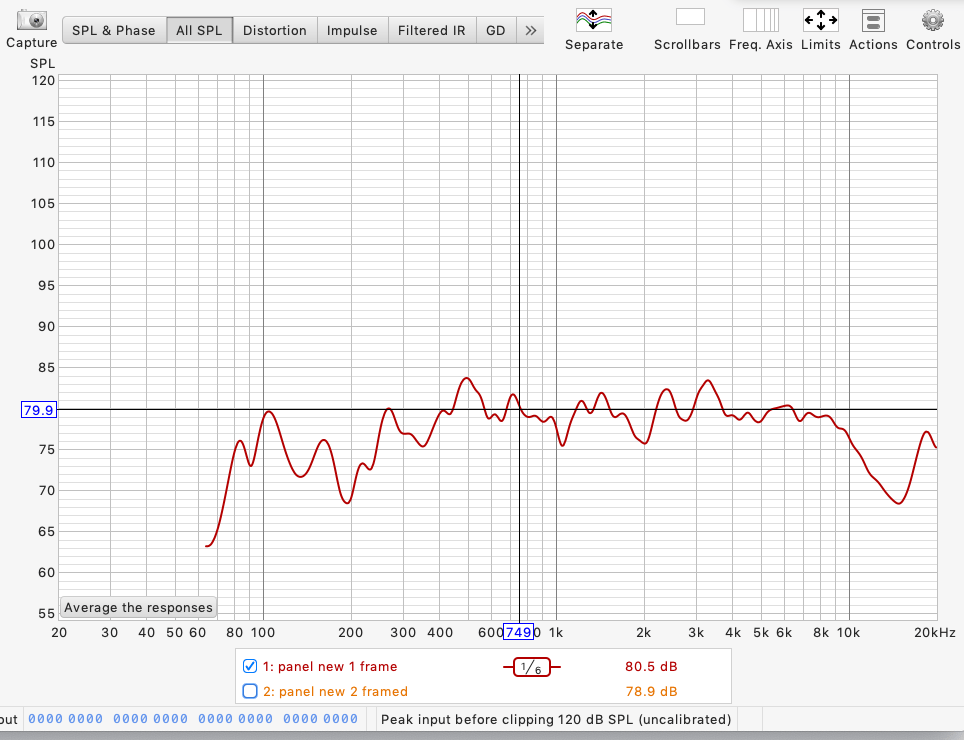964x740 pixels.
Task: Click the SPL axis label
Action: 42,63
